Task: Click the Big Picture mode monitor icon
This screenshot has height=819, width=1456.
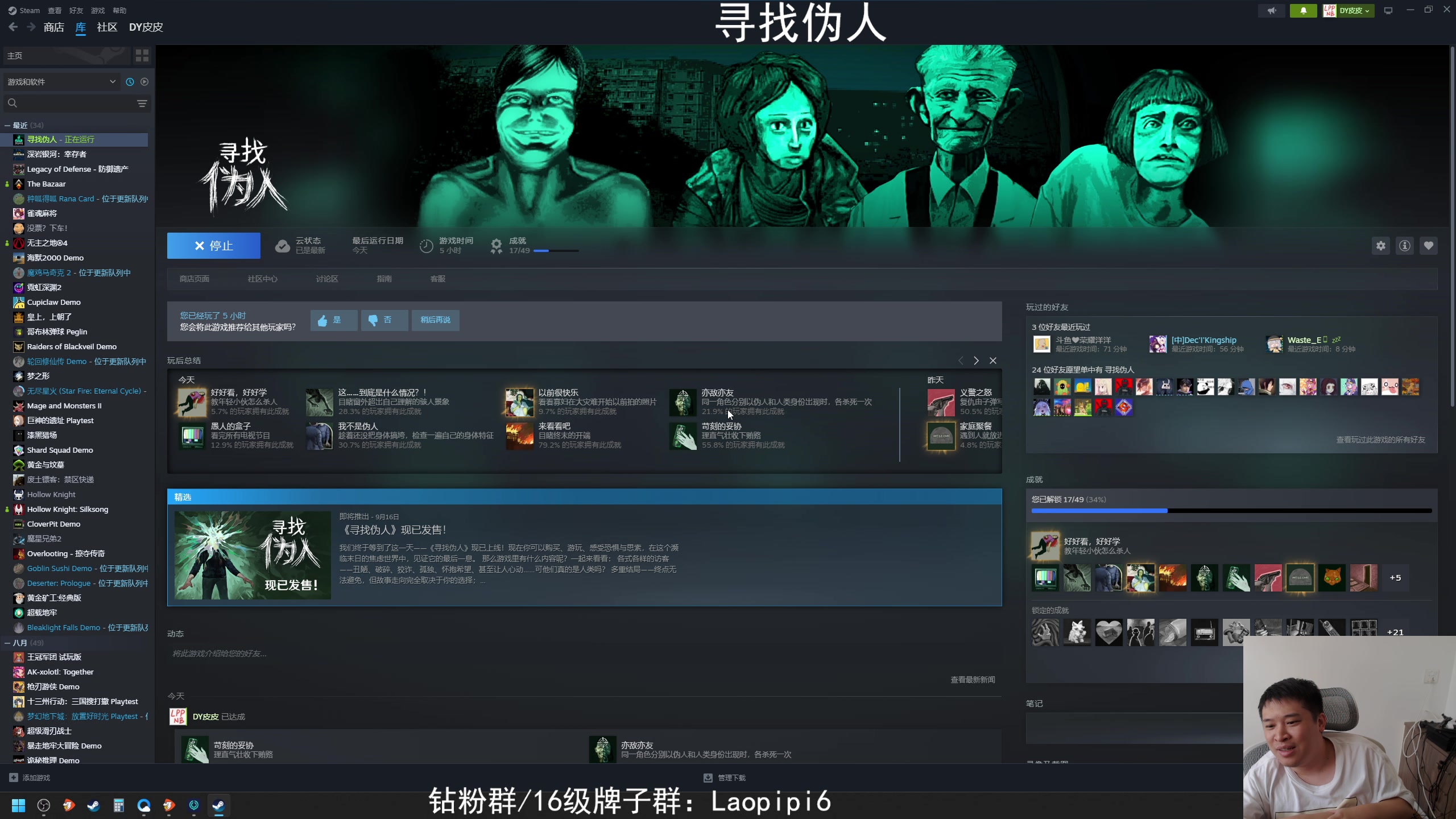Action: click(x=1388, y=10)
